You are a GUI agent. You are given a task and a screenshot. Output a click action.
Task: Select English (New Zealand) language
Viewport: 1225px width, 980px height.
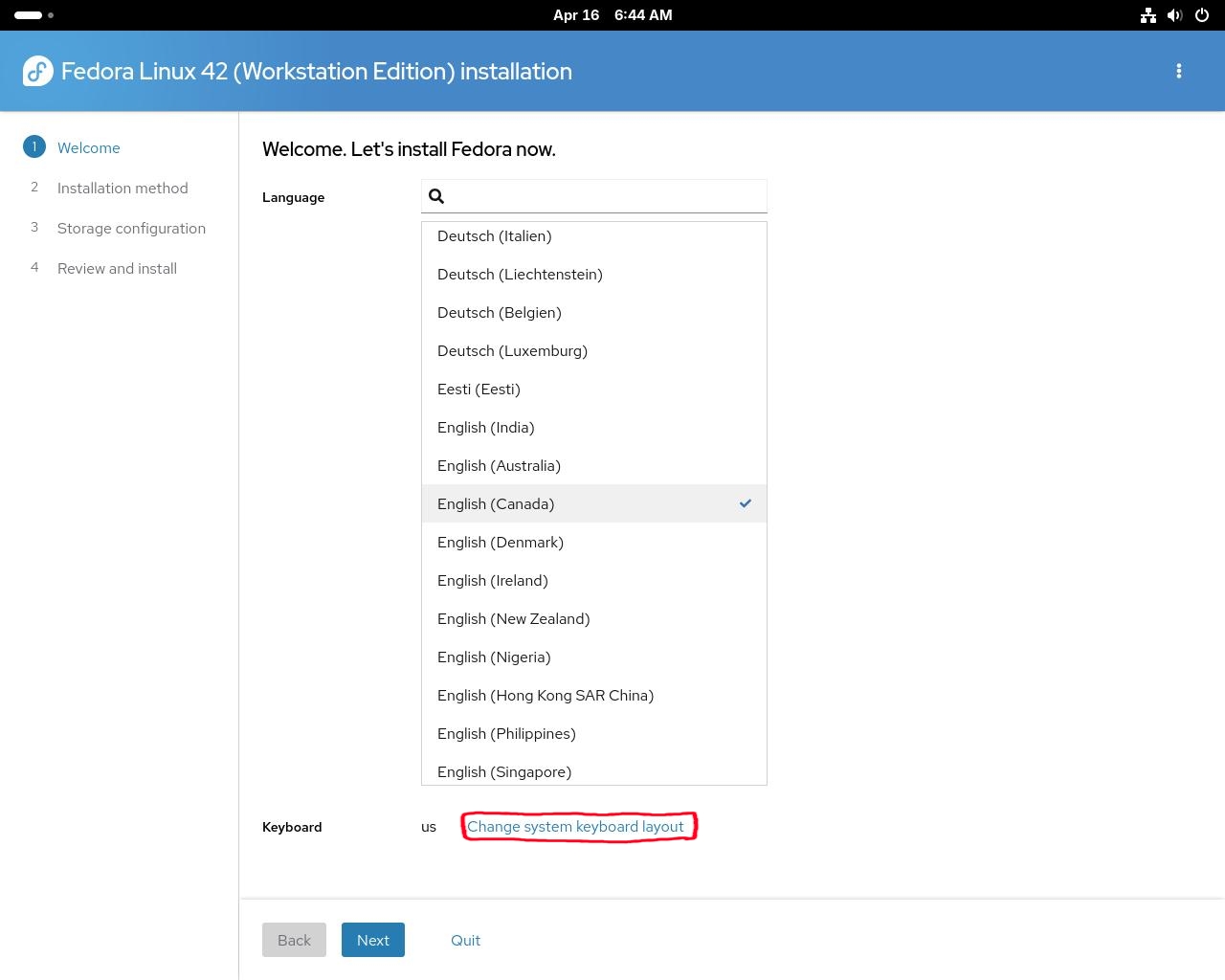coord(594,619)
